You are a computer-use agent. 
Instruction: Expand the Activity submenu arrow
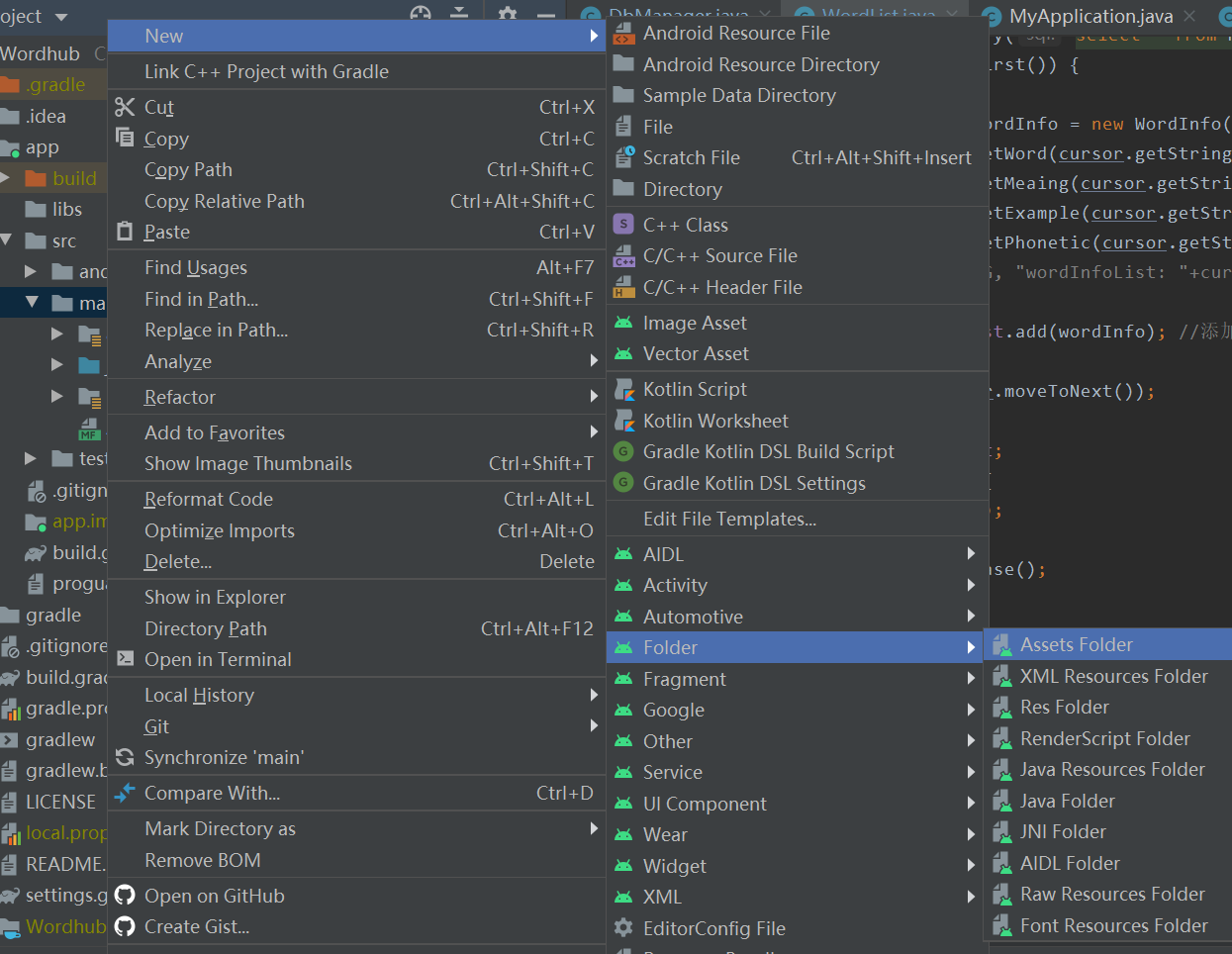[x=972, y=585]
